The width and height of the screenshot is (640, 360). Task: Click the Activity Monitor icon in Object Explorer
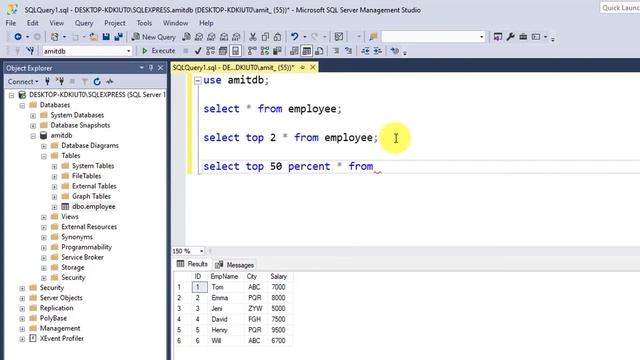click(109, 82)
